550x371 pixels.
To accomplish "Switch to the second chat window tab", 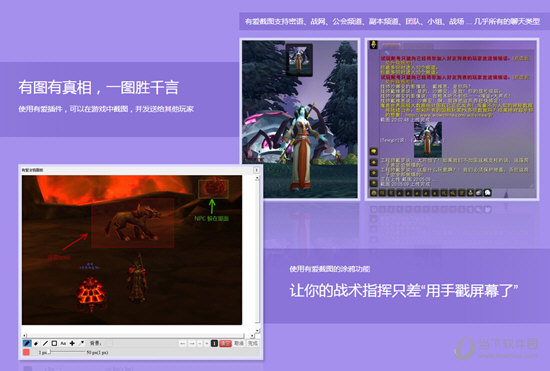I will (x=418, y=46).
